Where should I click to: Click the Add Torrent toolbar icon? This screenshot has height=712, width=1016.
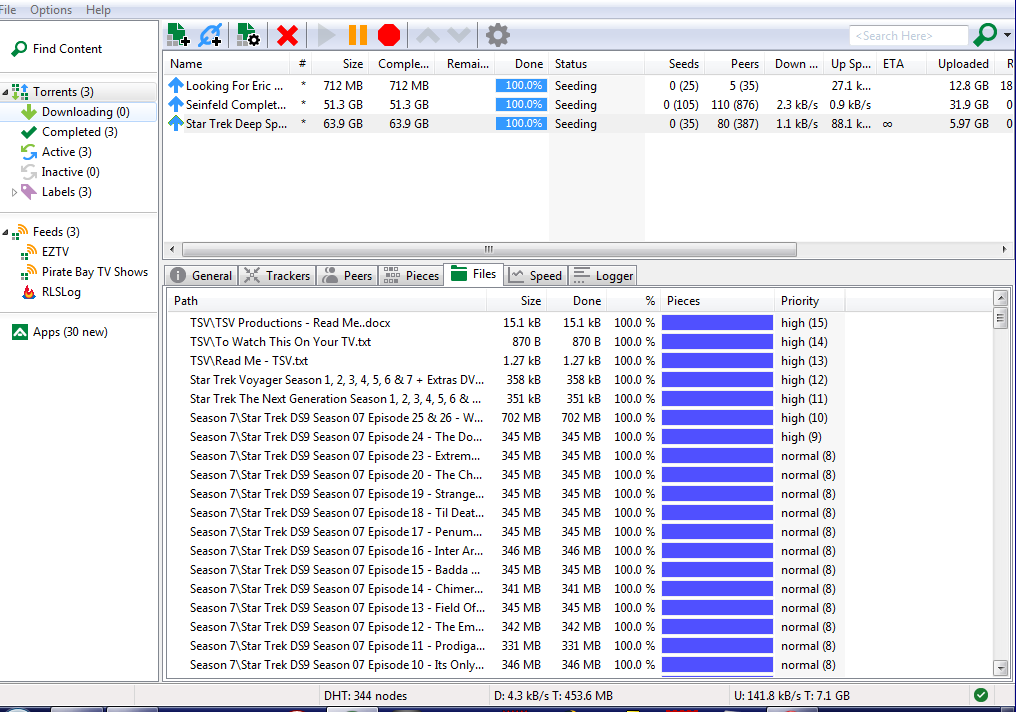coord(179,36)
